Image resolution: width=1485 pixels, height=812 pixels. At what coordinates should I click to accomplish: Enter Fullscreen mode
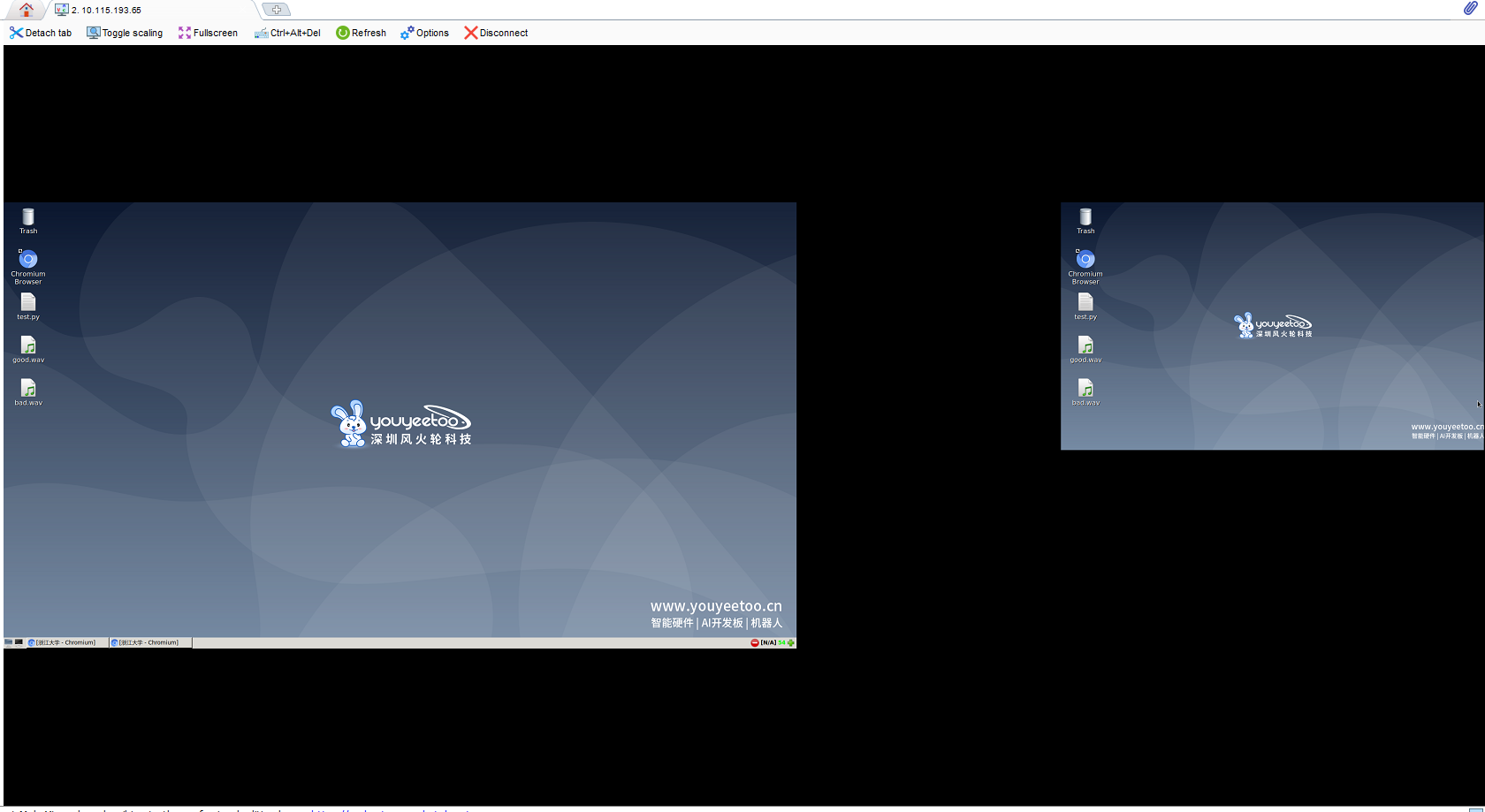[208, 33]
